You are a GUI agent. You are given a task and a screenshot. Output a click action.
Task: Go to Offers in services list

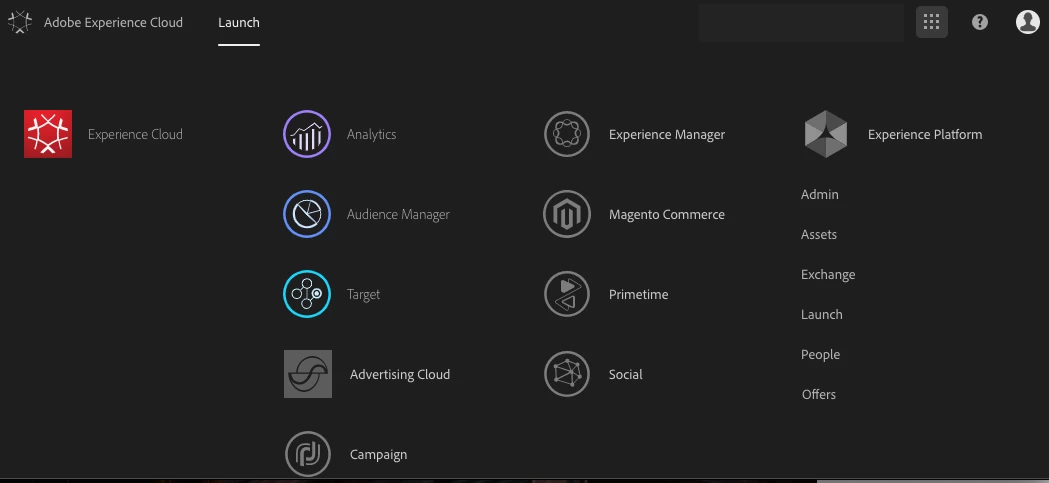(819, 394)
